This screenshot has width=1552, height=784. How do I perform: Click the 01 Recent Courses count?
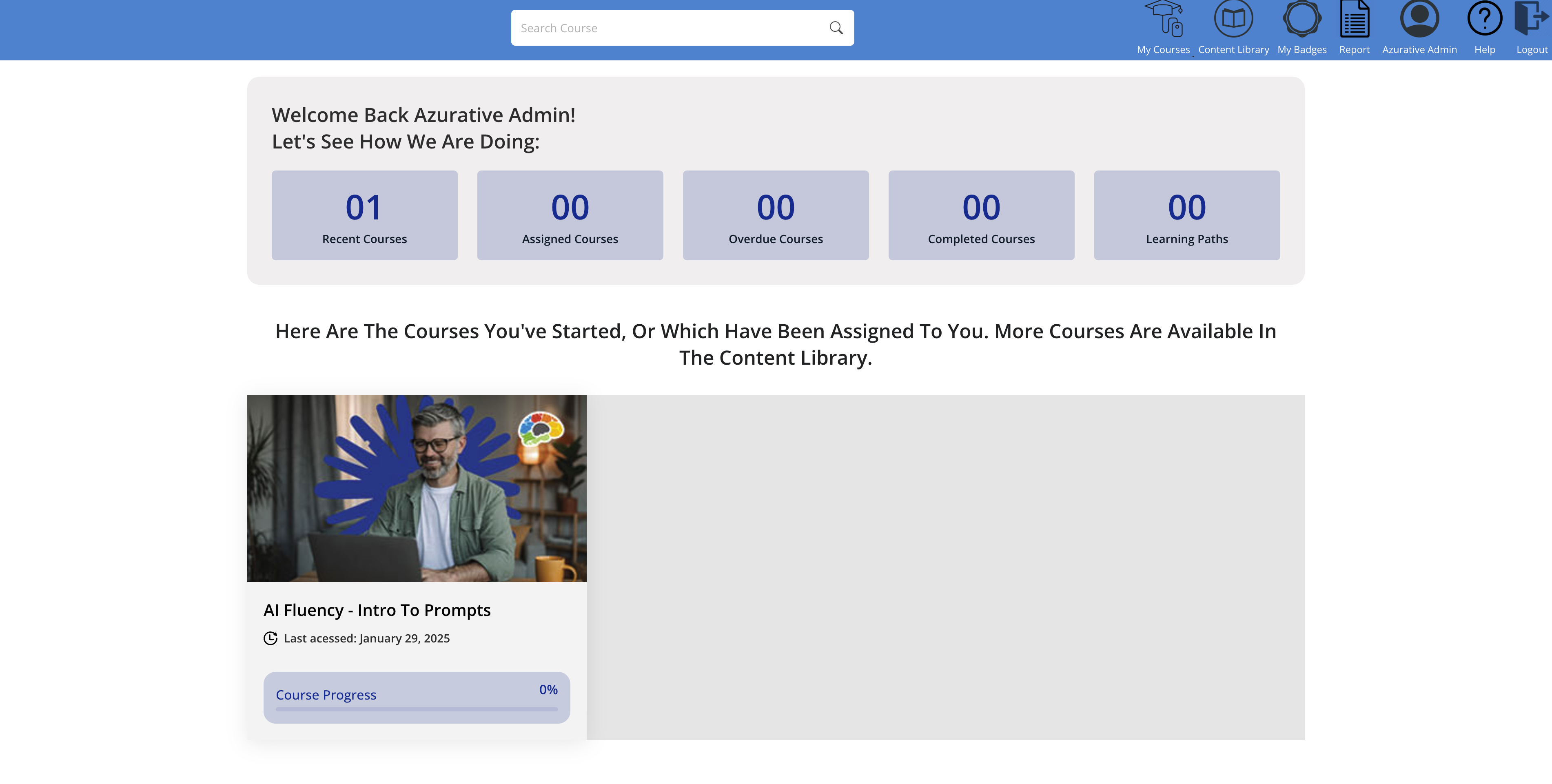(x=364, y=207)
